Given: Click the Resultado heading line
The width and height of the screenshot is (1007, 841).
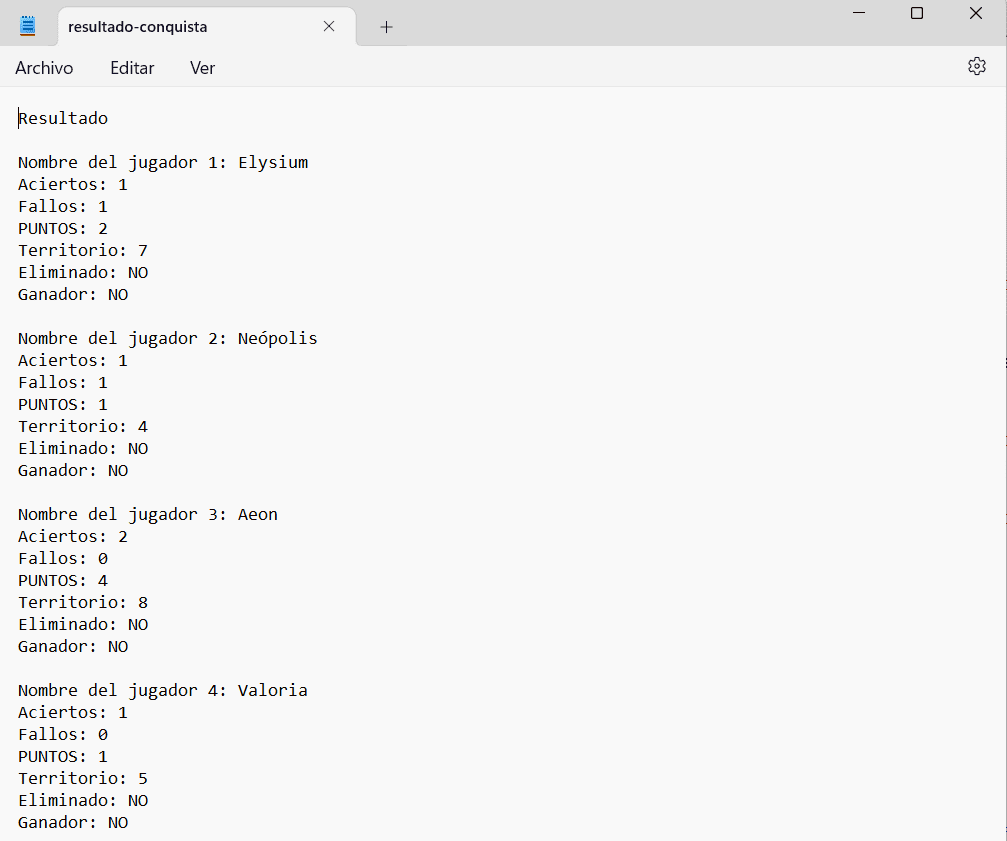Looking at the screenshot, I should pos(63,118).
